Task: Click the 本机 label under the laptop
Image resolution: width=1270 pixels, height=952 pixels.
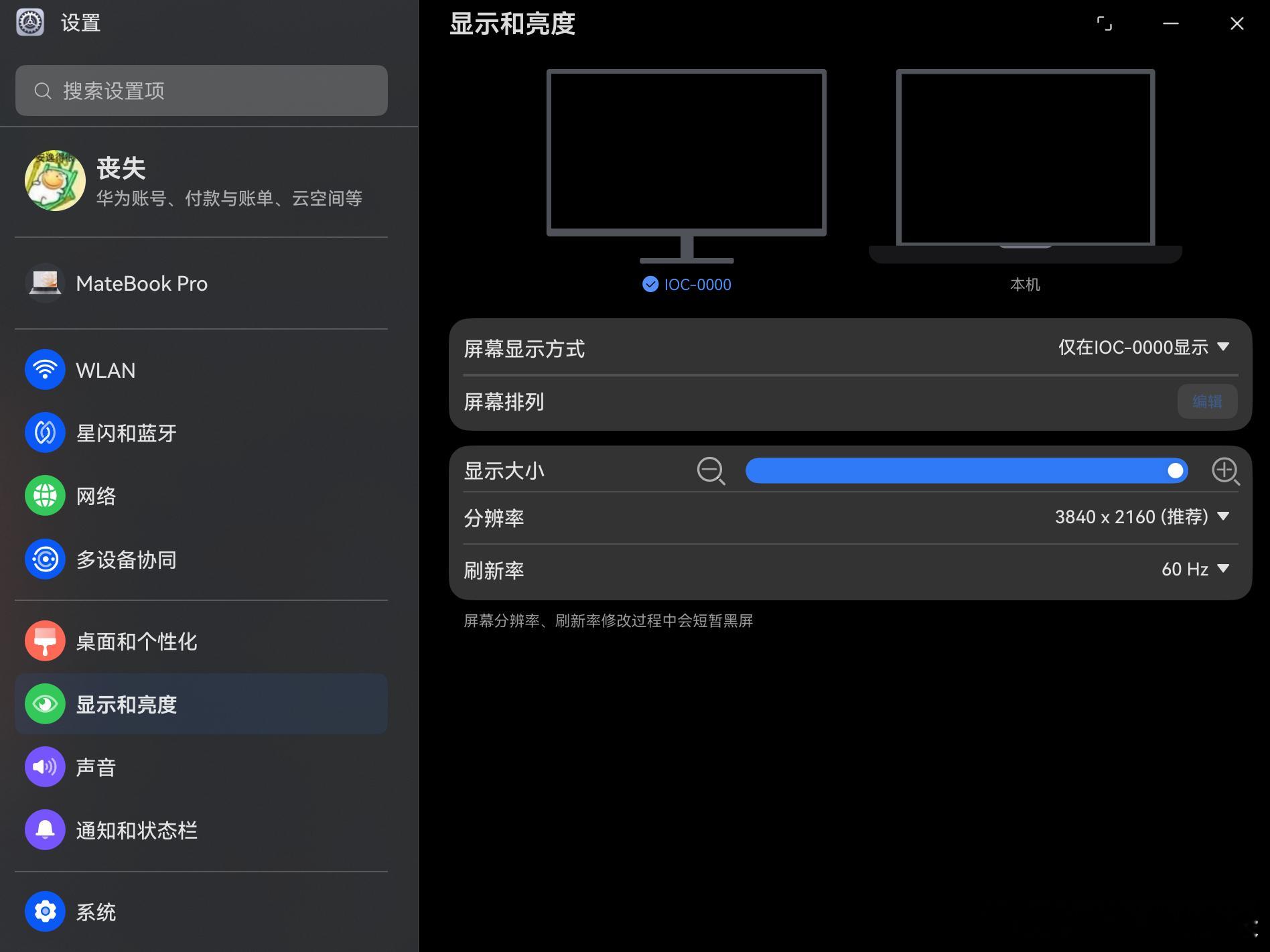Action: 1025,285
